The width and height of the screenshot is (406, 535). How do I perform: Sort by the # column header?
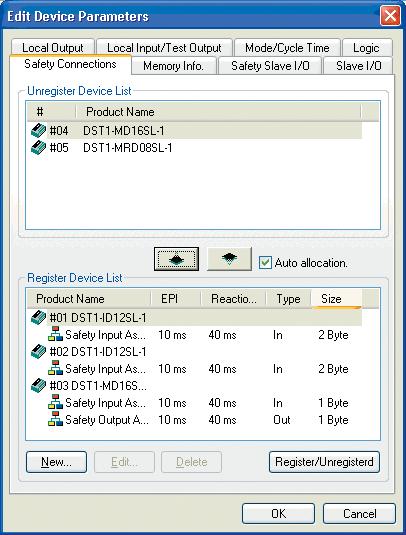pyautogui.click(x=52, y=112)
